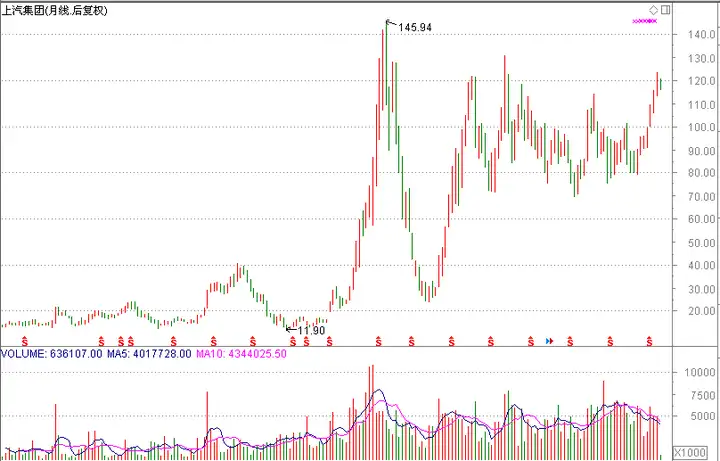
Task: Click the 50.00 price axis label
Action: coord(701,243)
